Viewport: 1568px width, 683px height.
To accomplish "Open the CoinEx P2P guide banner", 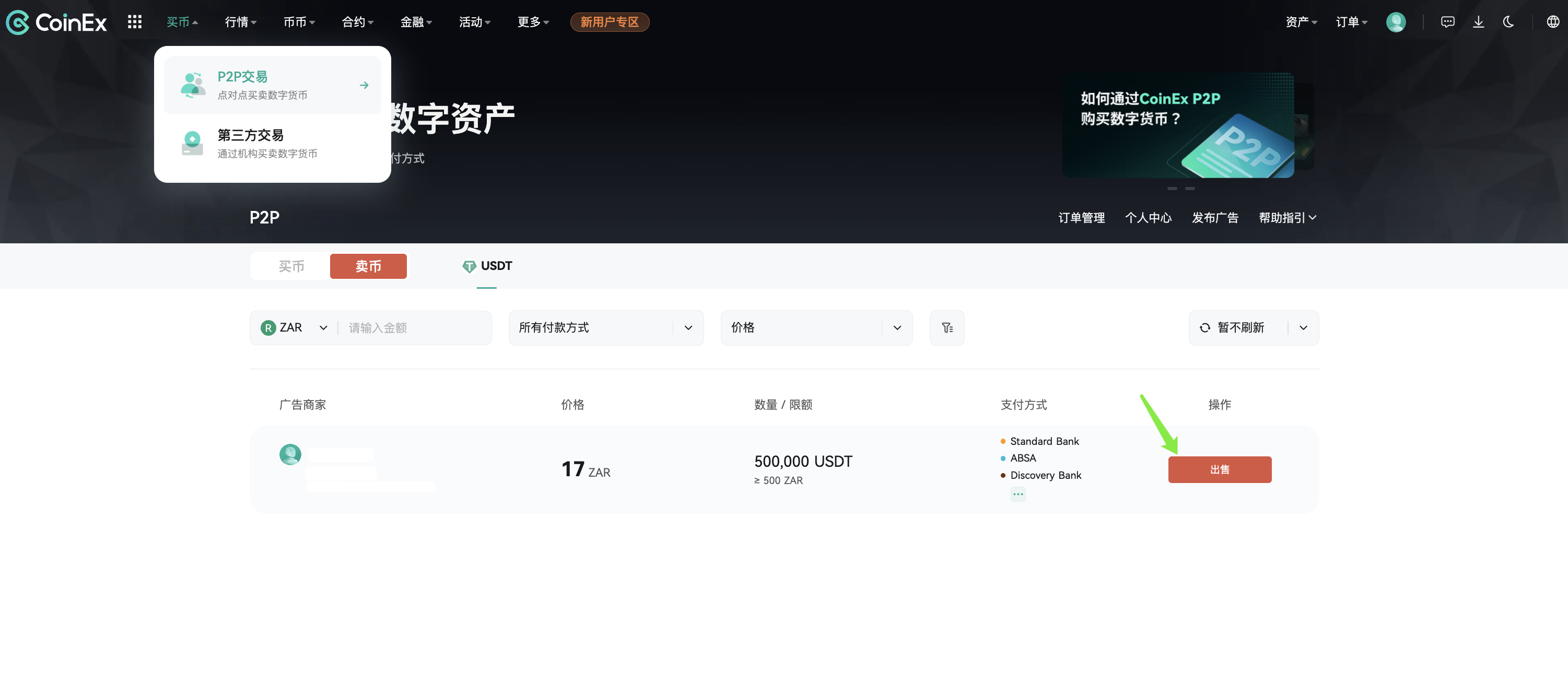I will coord(1178,125).
